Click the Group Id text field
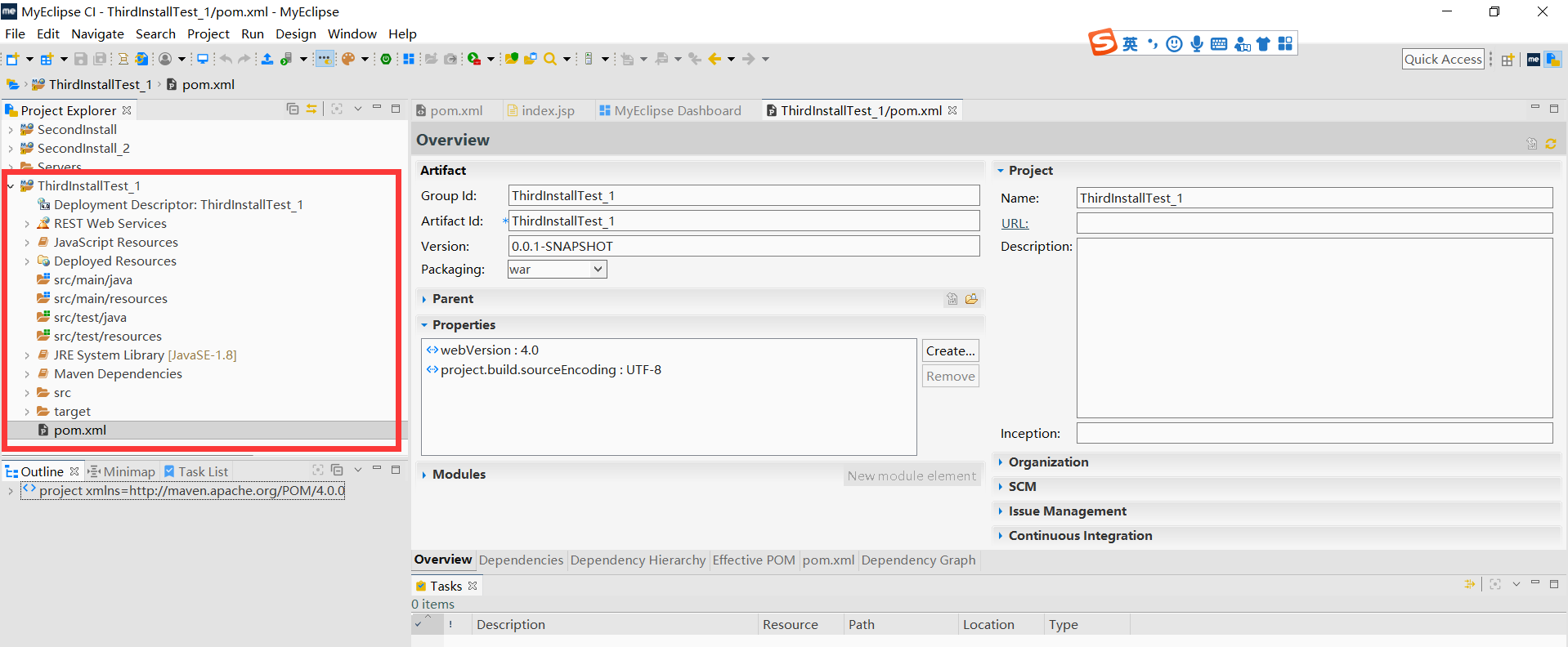1568x647 pixels. [744, 195]
